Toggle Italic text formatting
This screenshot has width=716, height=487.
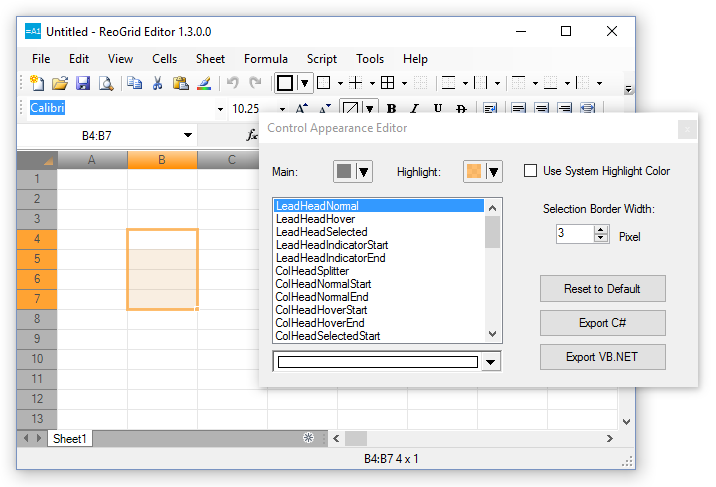(414, 109)
